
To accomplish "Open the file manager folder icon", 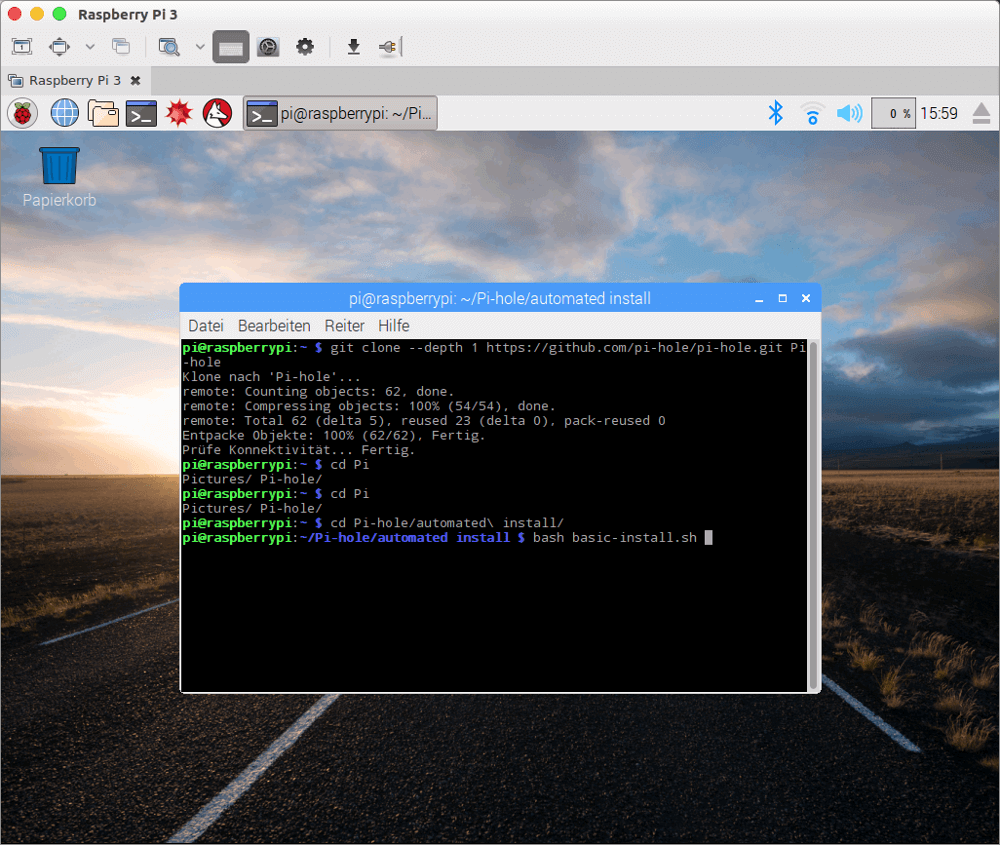I will coord(103,113).
